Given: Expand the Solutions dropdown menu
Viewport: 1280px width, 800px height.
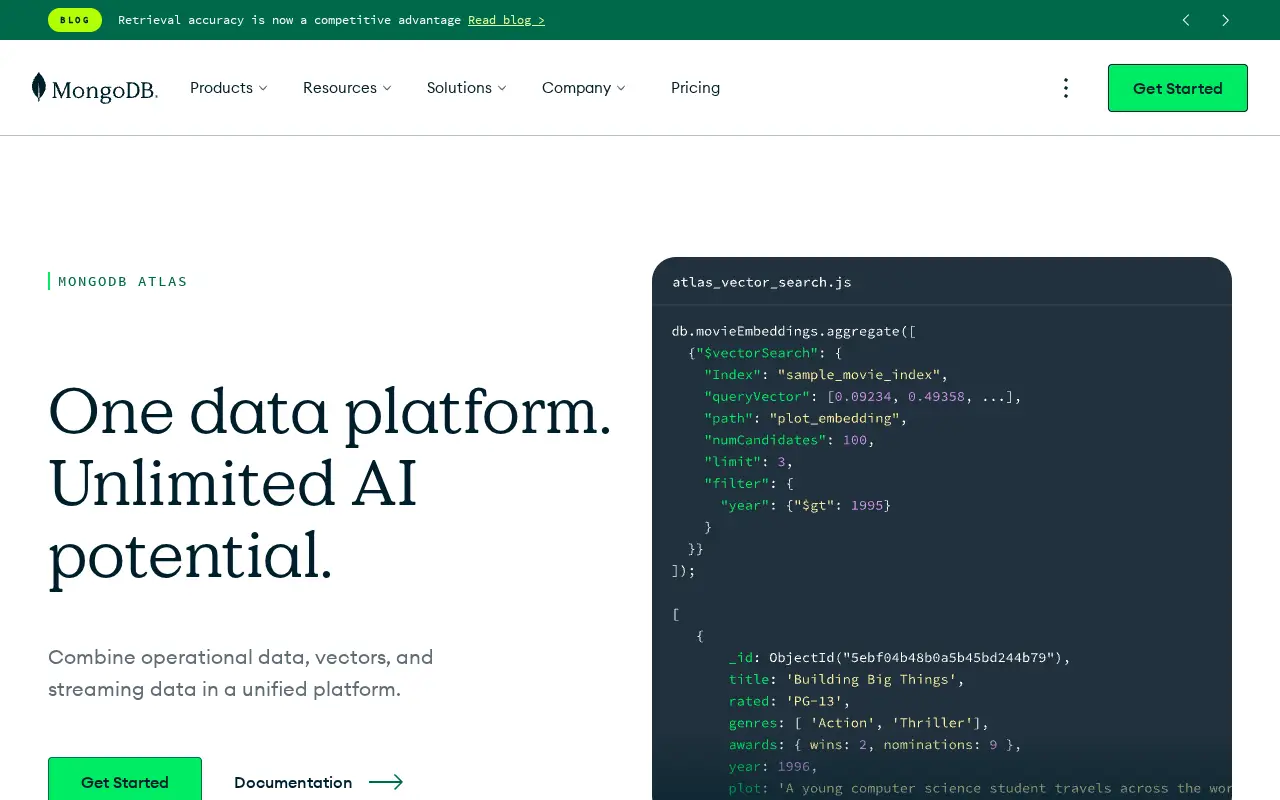Looking at the screenshot, I should (466, 88).
